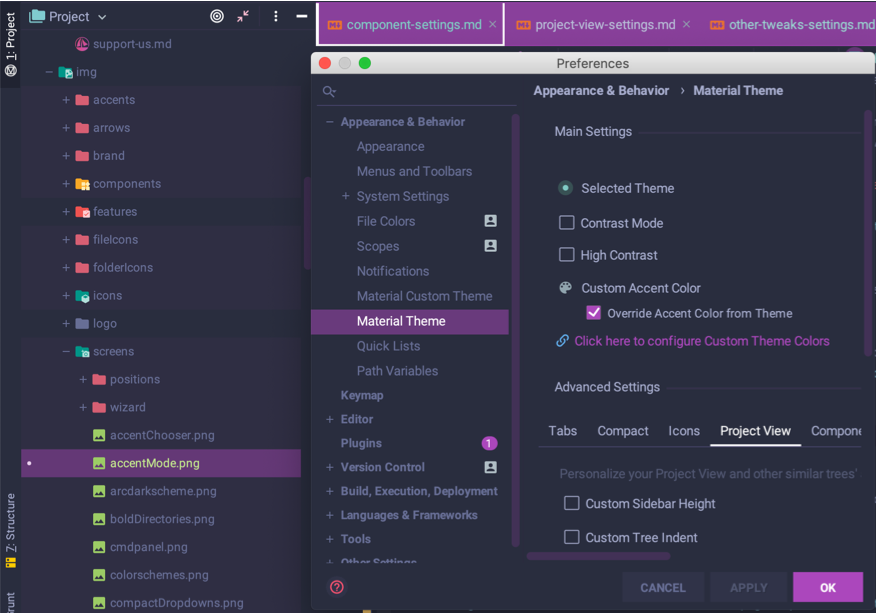Close the project-view-settings.md tab
877x613 pixels.
(687, 25)
